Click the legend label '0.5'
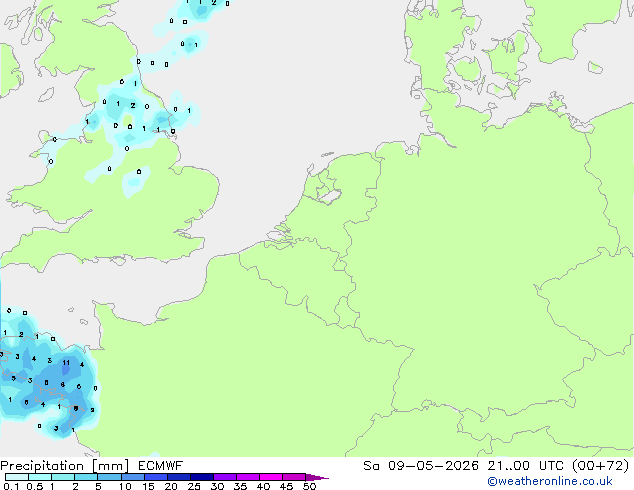The width and height of the screenshot is (634, 490). point(34,486)
